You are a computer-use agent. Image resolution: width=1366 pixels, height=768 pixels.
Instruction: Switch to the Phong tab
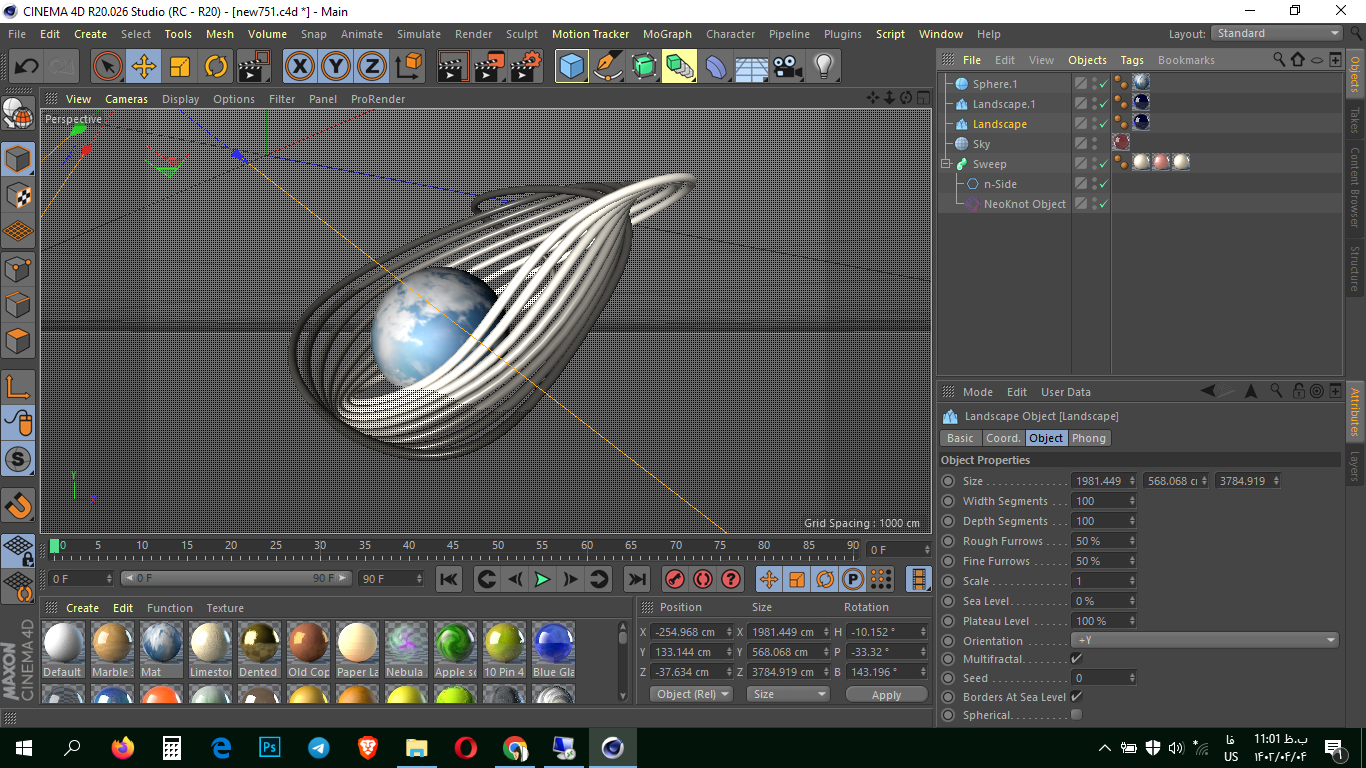[1089, 438]
